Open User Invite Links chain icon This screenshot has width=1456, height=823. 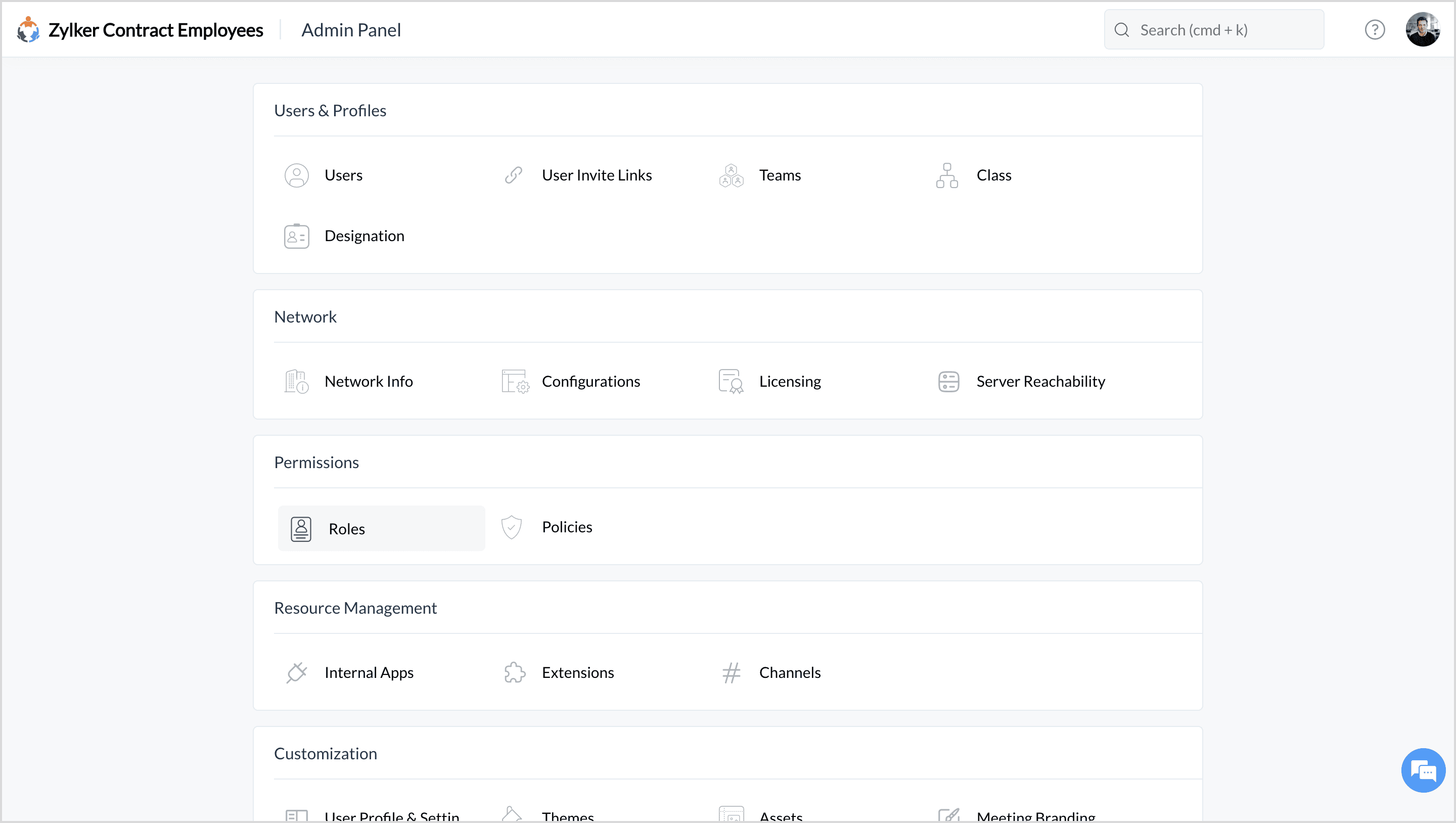pyautogui.click(x=513, y=175)
